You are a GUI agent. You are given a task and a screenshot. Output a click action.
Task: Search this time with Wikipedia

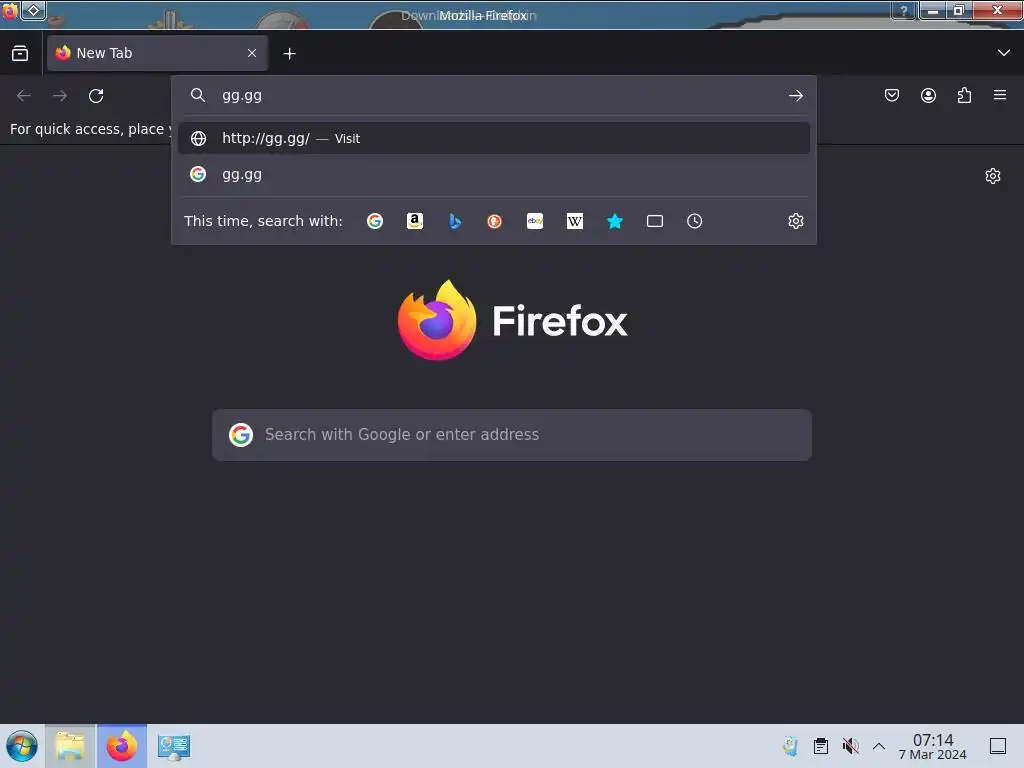[x=575, y=221]
